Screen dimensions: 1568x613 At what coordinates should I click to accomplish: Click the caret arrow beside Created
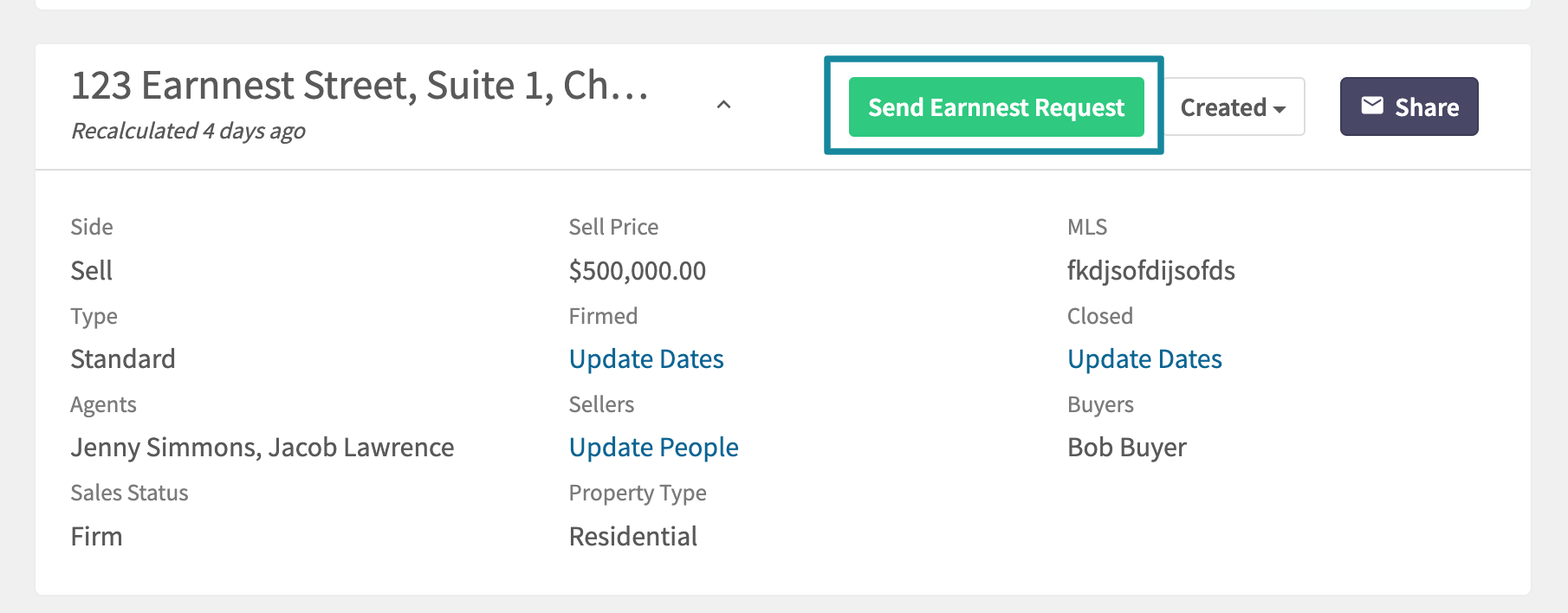1280,109
